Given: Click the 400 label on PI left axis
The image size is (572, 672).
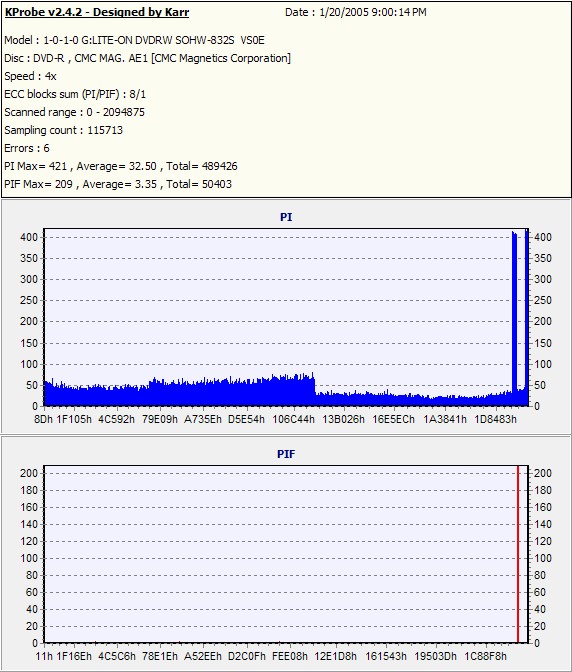Looking at the screenshot, I should pyautogui.click(x=28, y=237).
